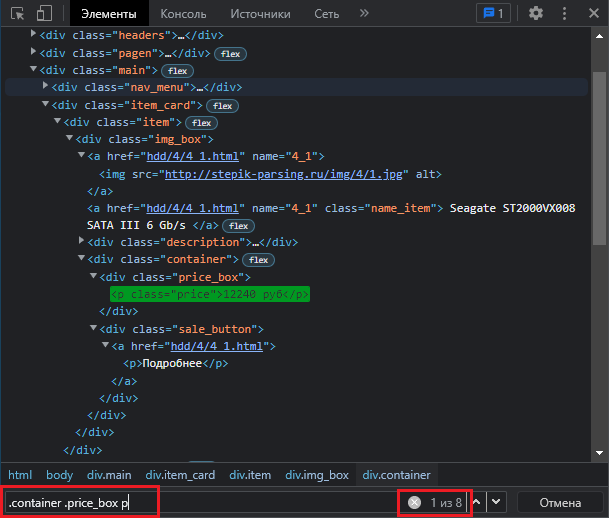The width and height of the screenshot is (609, 518).
Task: Expand the description div node
Action: click(82, 241)
